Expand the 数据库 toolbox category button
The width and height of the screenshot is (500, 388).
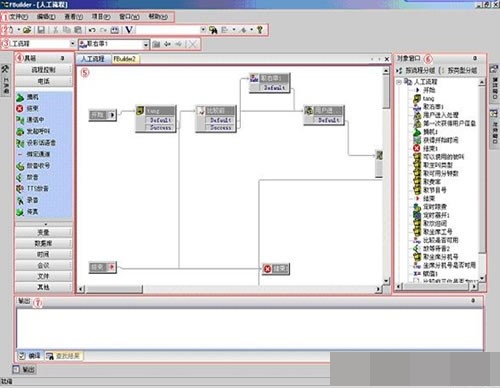pyautogui.click(x=43, y=243)
